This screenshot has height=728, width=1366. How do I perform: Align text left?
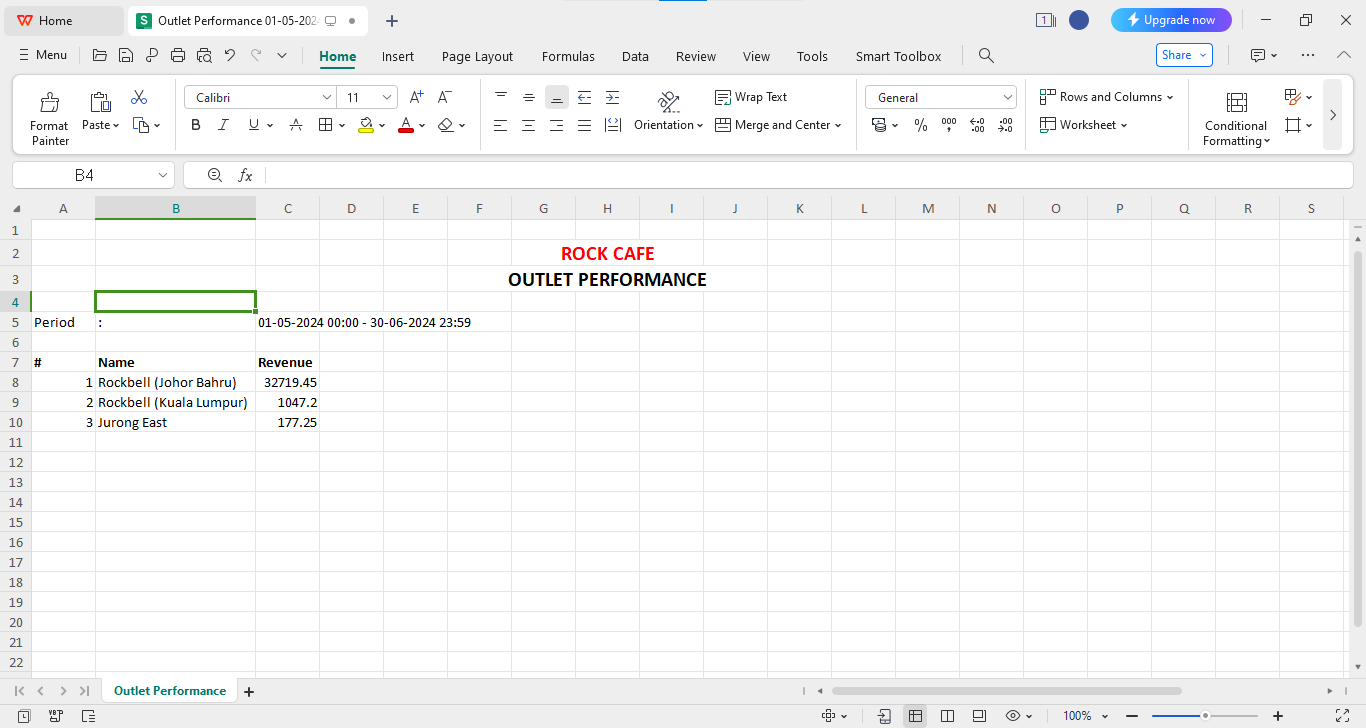tap(501, 125)
